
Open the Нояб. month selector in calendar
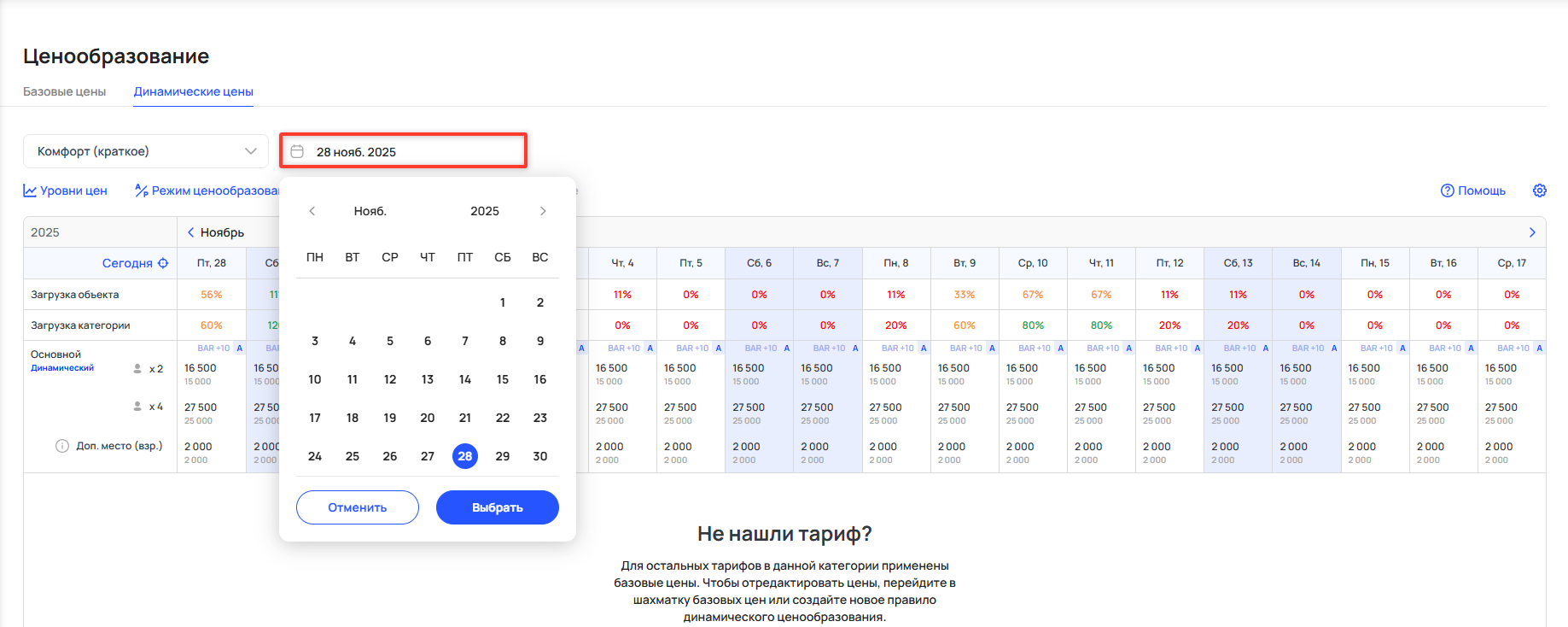370,211
